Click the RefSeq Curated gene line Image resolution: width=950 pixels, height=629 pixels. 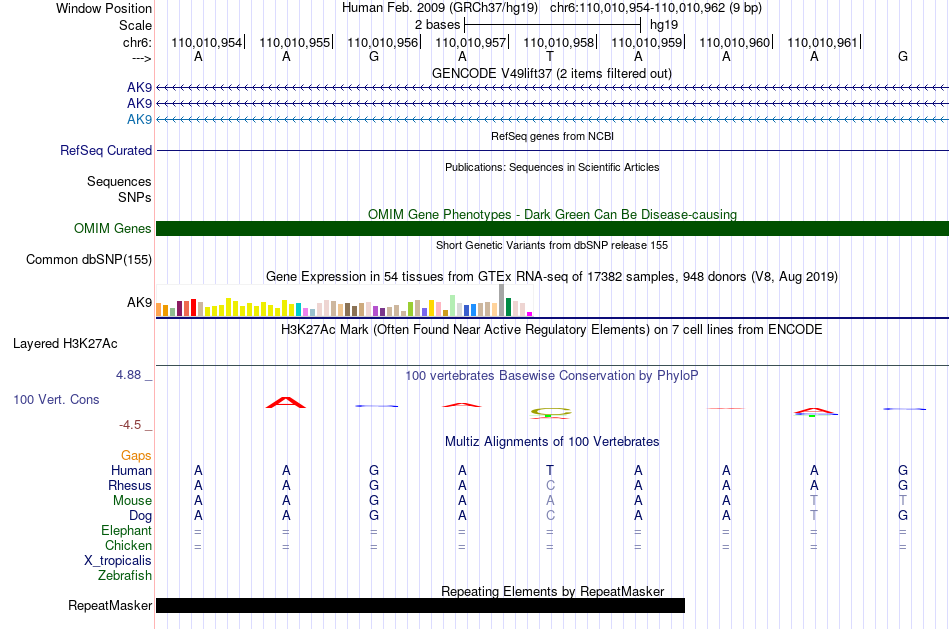point(552,150)
